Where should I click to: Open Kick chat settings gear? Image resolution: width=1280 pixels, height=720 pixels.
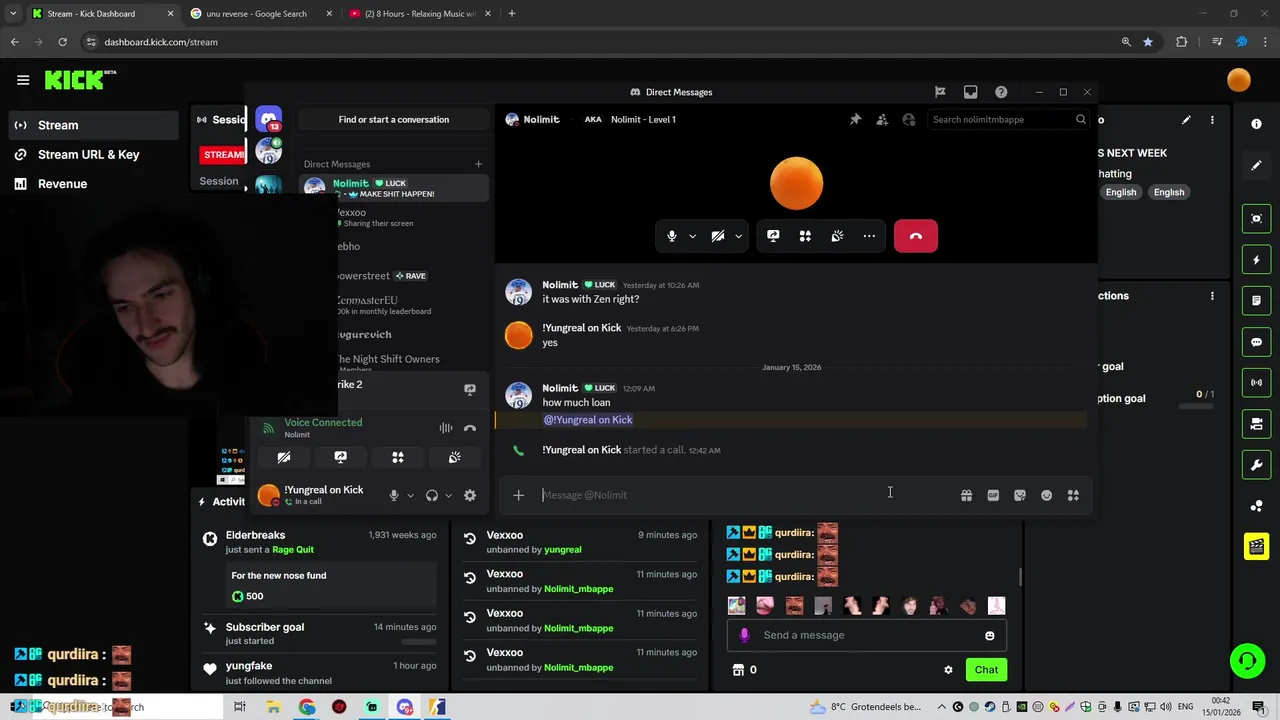(948, 670)
